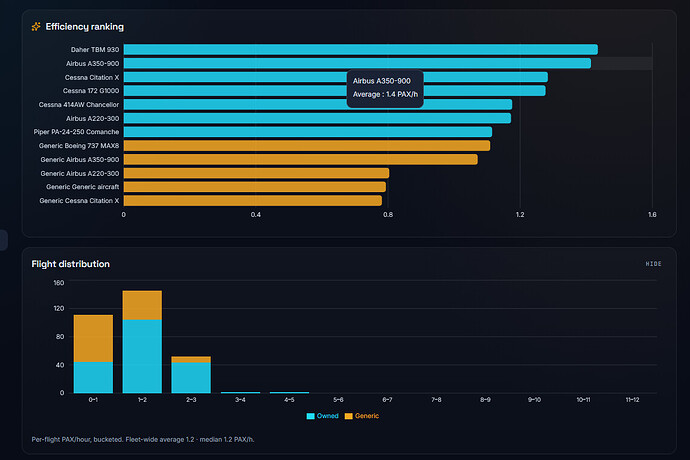This screenshot has height=460, width=690.
Task: Click the orange segment of 1-2 bar
Action: (x=142, y=305)
